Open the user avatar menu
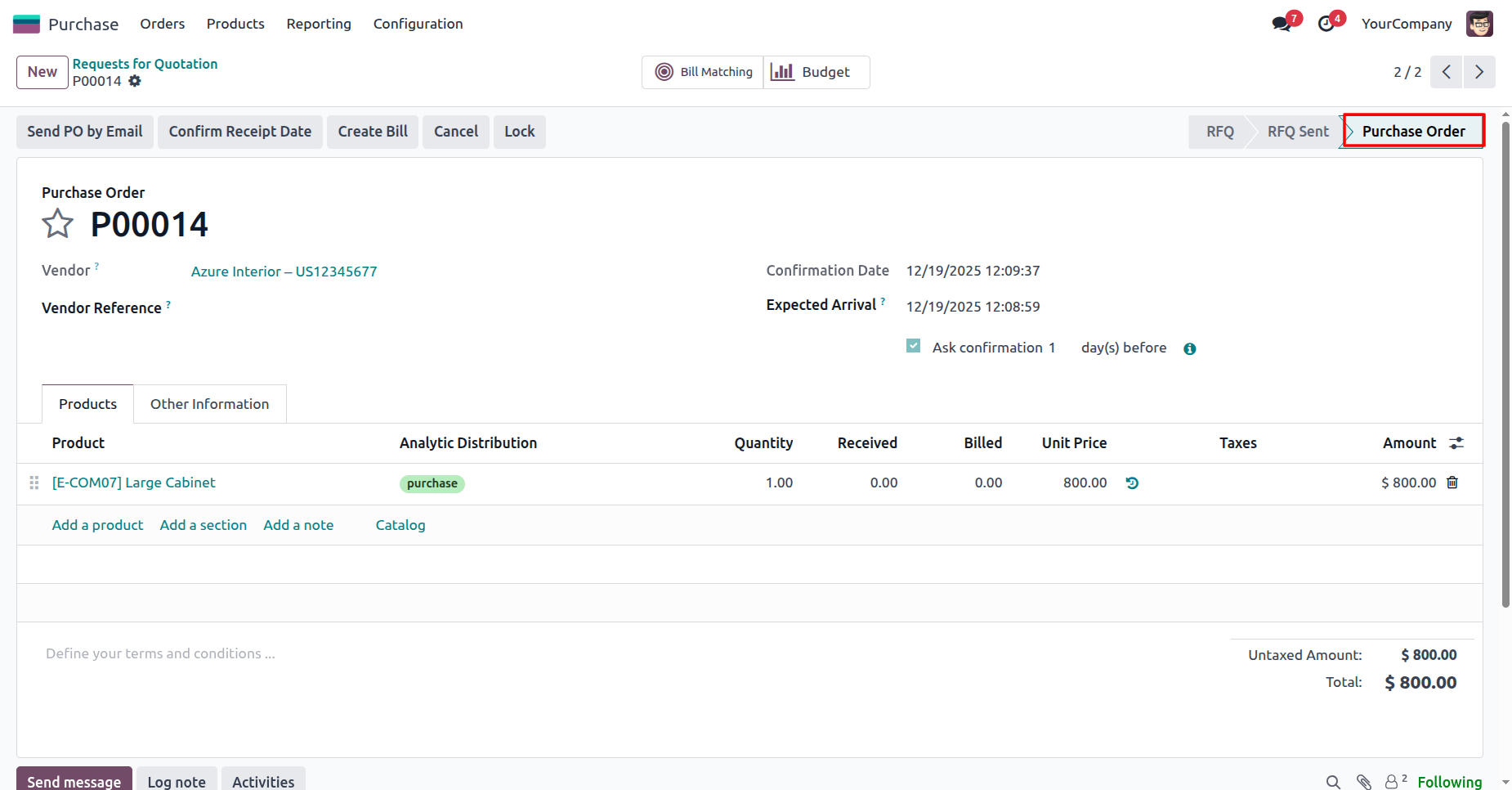Screen dimensions: 1512x790 pos(1479,24)
